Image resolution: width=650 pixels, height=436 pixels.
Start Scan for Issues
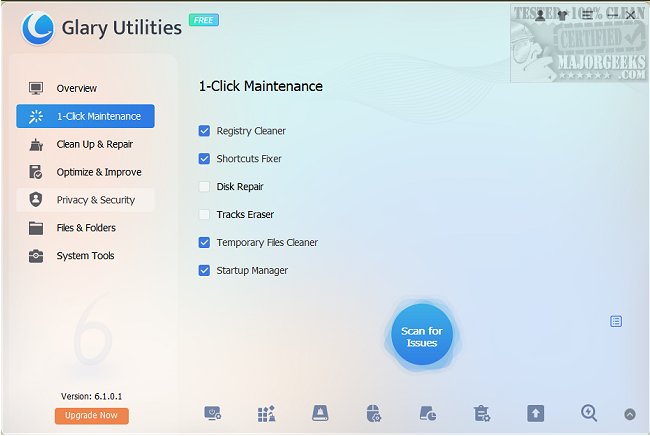(422, 335)
